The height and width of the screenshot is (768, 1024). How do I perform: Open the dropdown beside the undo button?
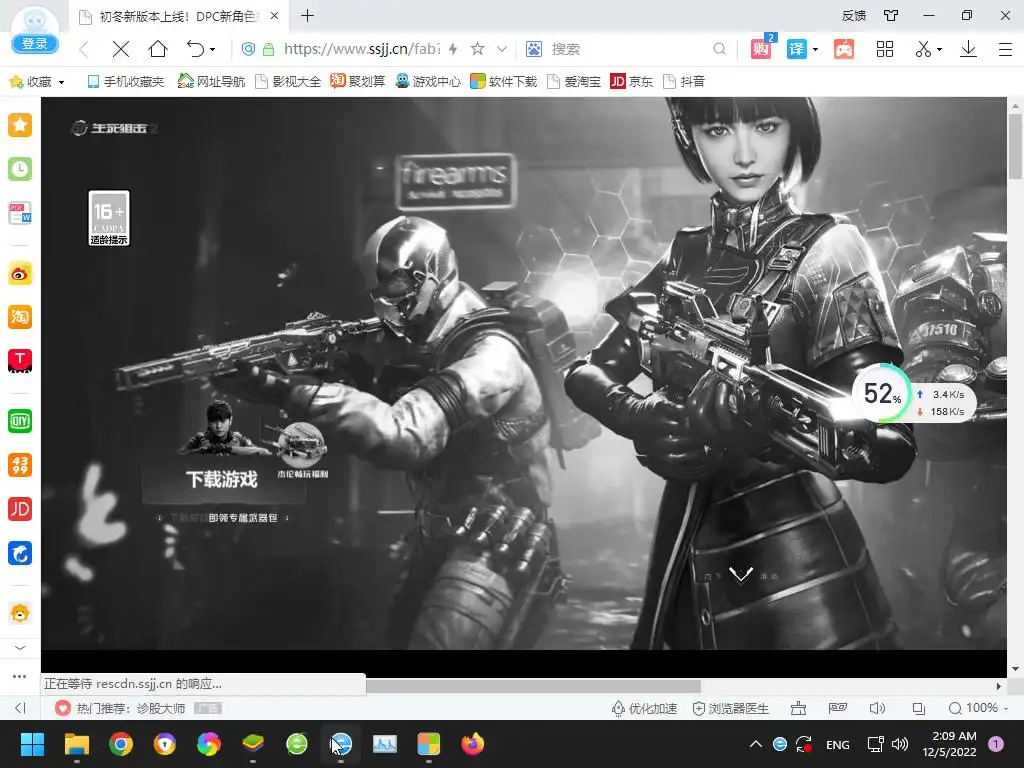[x=213, y=50]
